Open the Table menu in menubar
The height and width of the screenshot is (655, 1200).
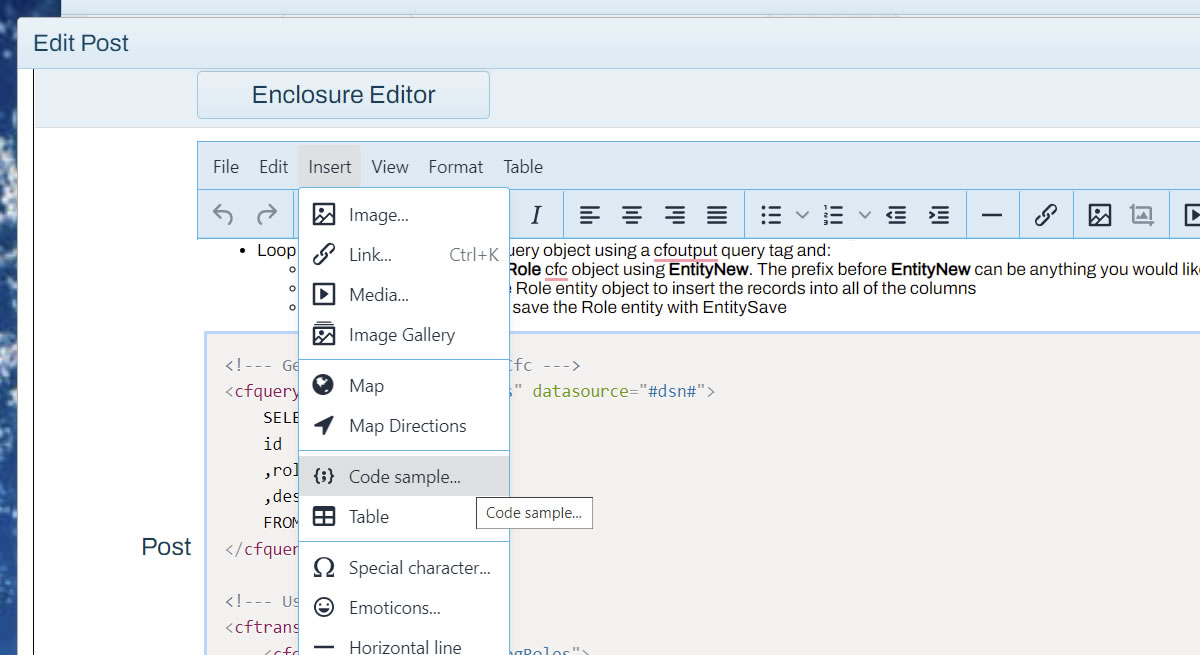point(523,167)
